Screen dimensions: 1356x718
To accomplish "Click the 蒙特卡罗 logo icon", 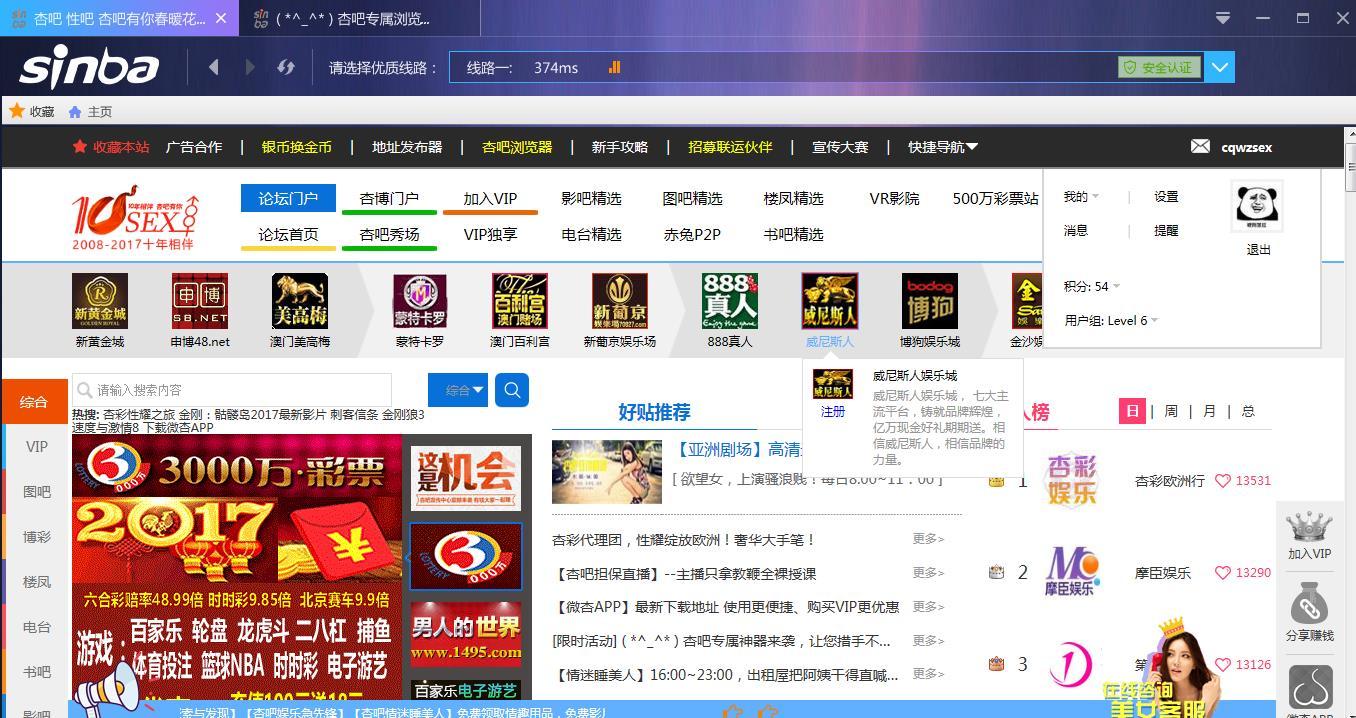I will point(420,301).
